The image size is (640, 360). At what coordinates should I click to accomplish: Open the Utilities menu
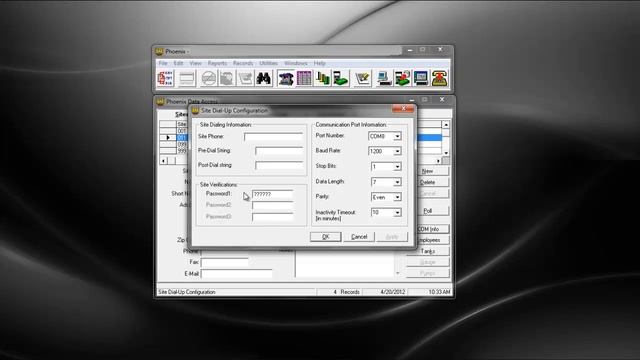[269, 63]
